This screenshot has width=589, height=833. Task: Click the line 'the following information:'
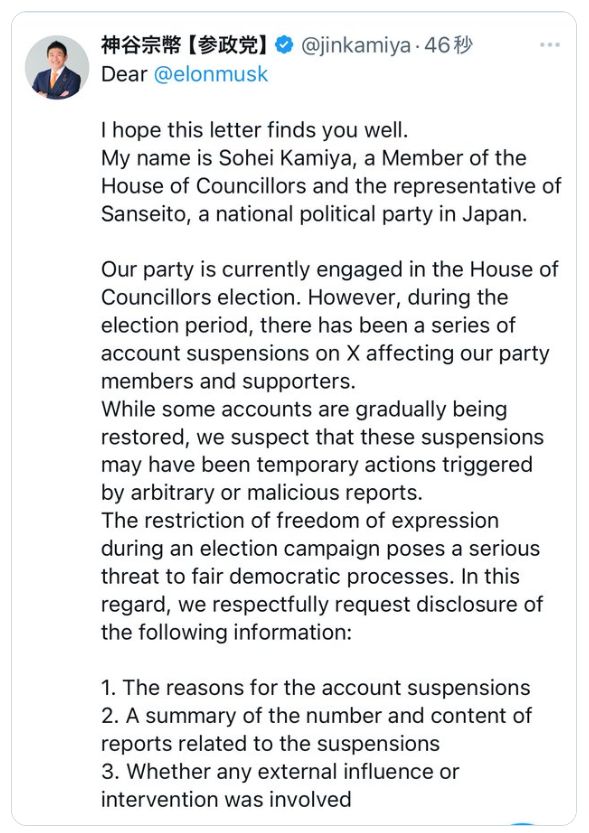point(226,632)
